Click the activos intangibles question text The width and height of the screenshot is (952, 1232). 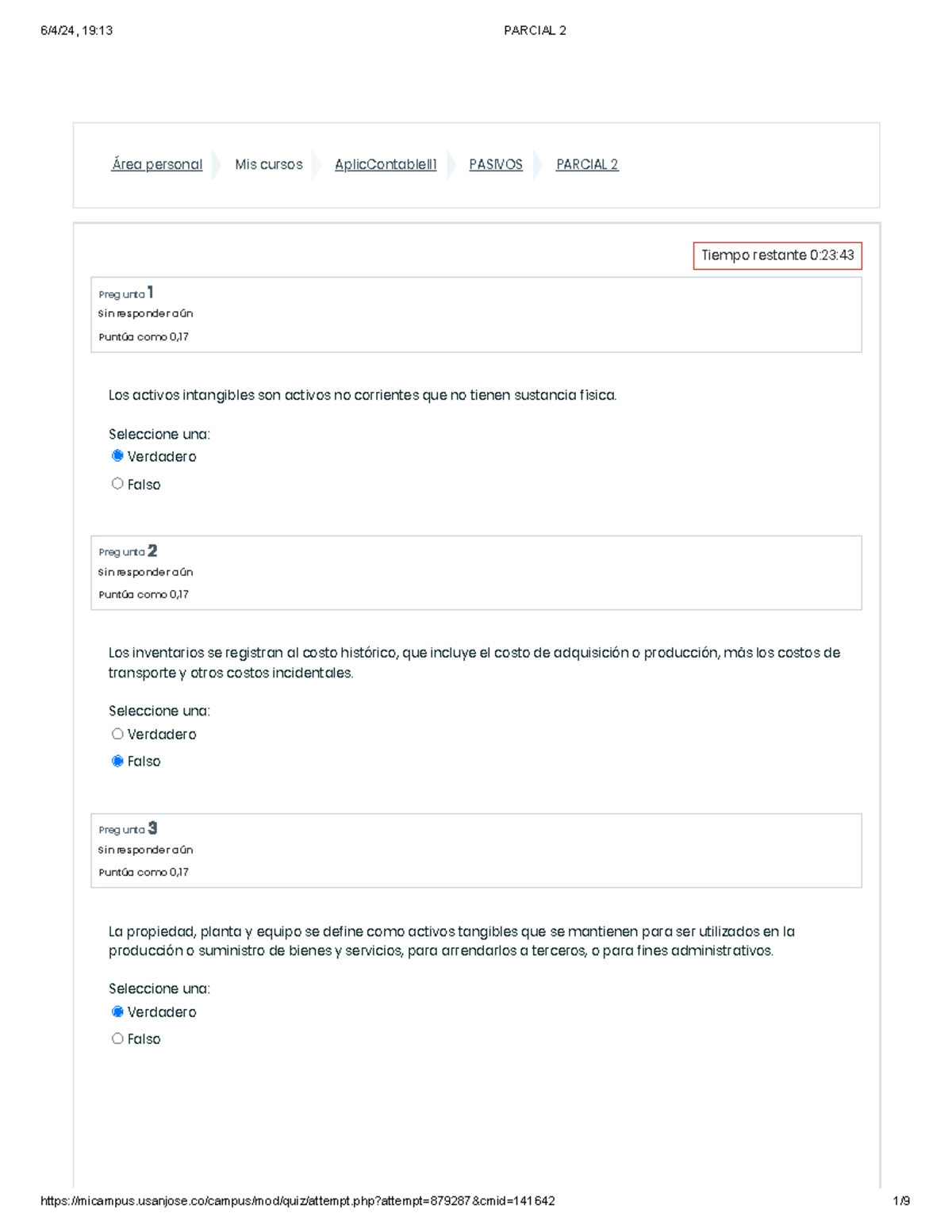click(x=362, y=395)
